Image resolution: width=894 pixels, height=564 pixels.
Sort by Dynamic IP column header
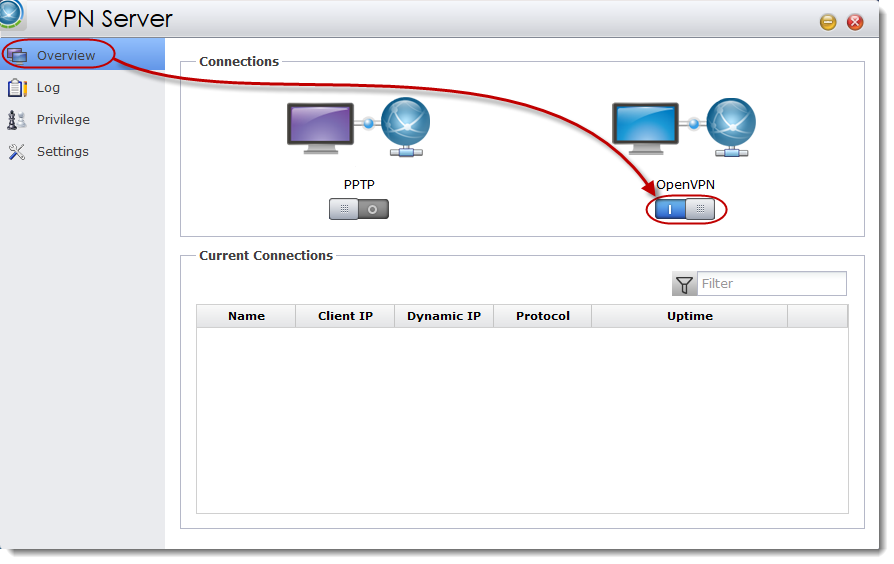(x=443, y=316)
